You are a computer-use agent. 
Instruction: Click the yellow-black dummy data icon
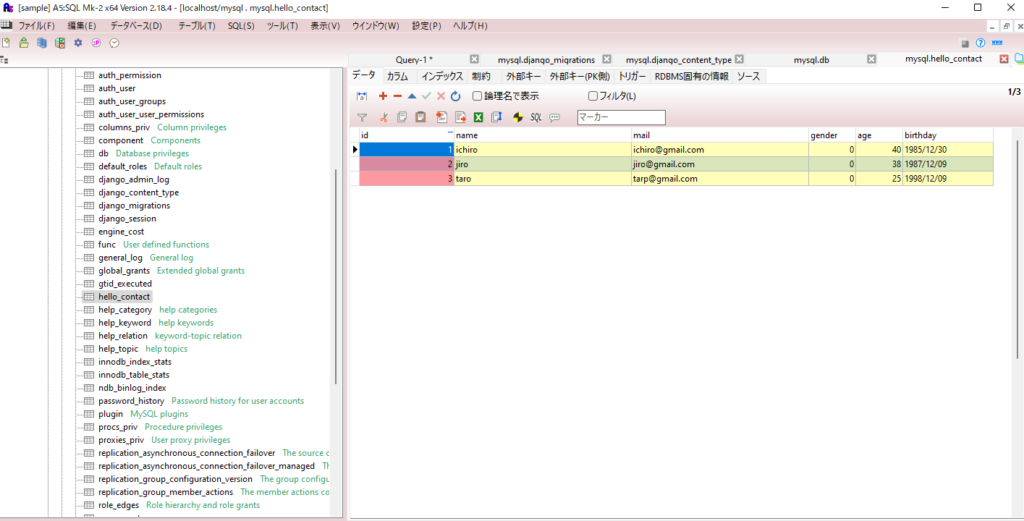pos(519,118)
